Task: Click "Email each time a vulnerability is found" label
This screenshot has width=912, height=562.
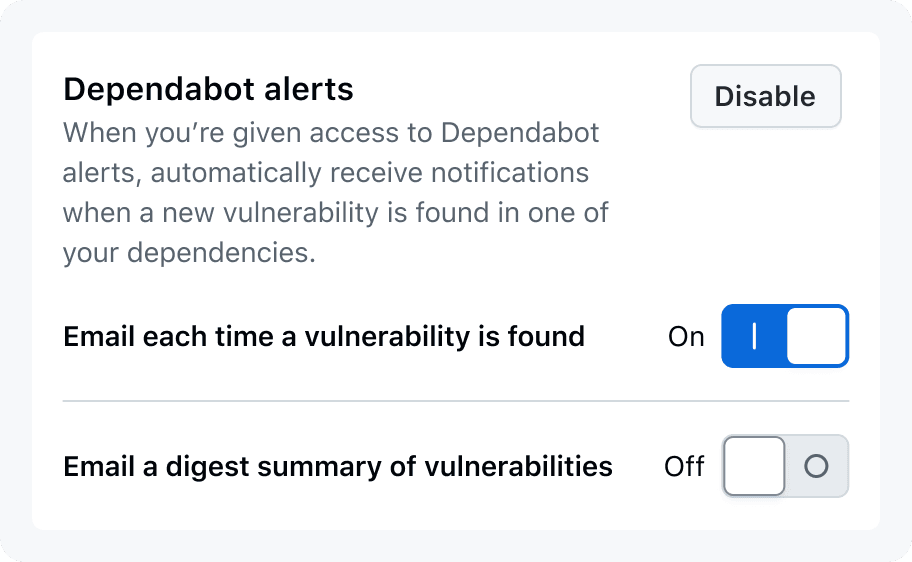Action: coord(323,337)
